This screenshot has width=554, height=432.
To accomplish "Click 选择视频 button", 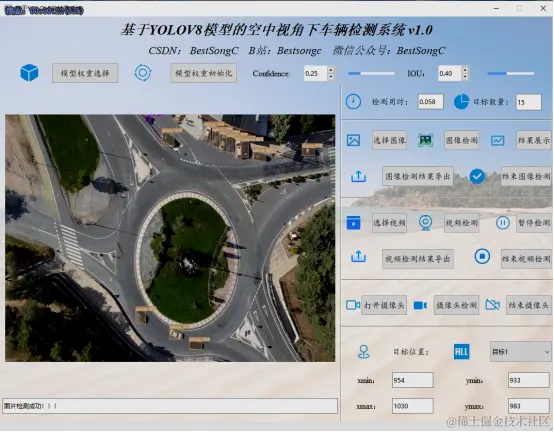I will point(389,223).
